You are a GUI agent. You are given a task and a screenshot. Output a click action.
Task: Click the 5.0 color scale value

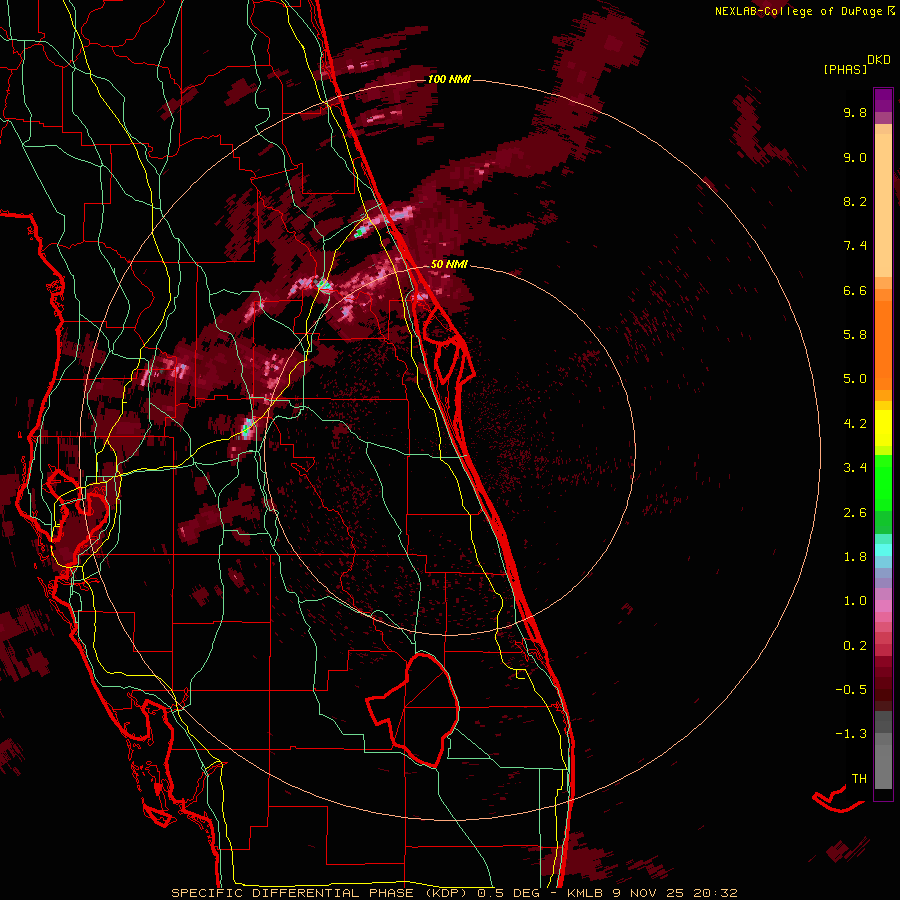(x=855, y=379)
